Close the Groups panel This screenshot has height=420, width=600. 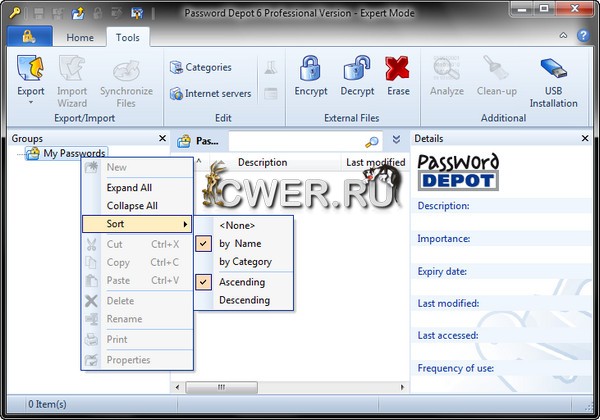pyautogui.click(x=162, y=138)
